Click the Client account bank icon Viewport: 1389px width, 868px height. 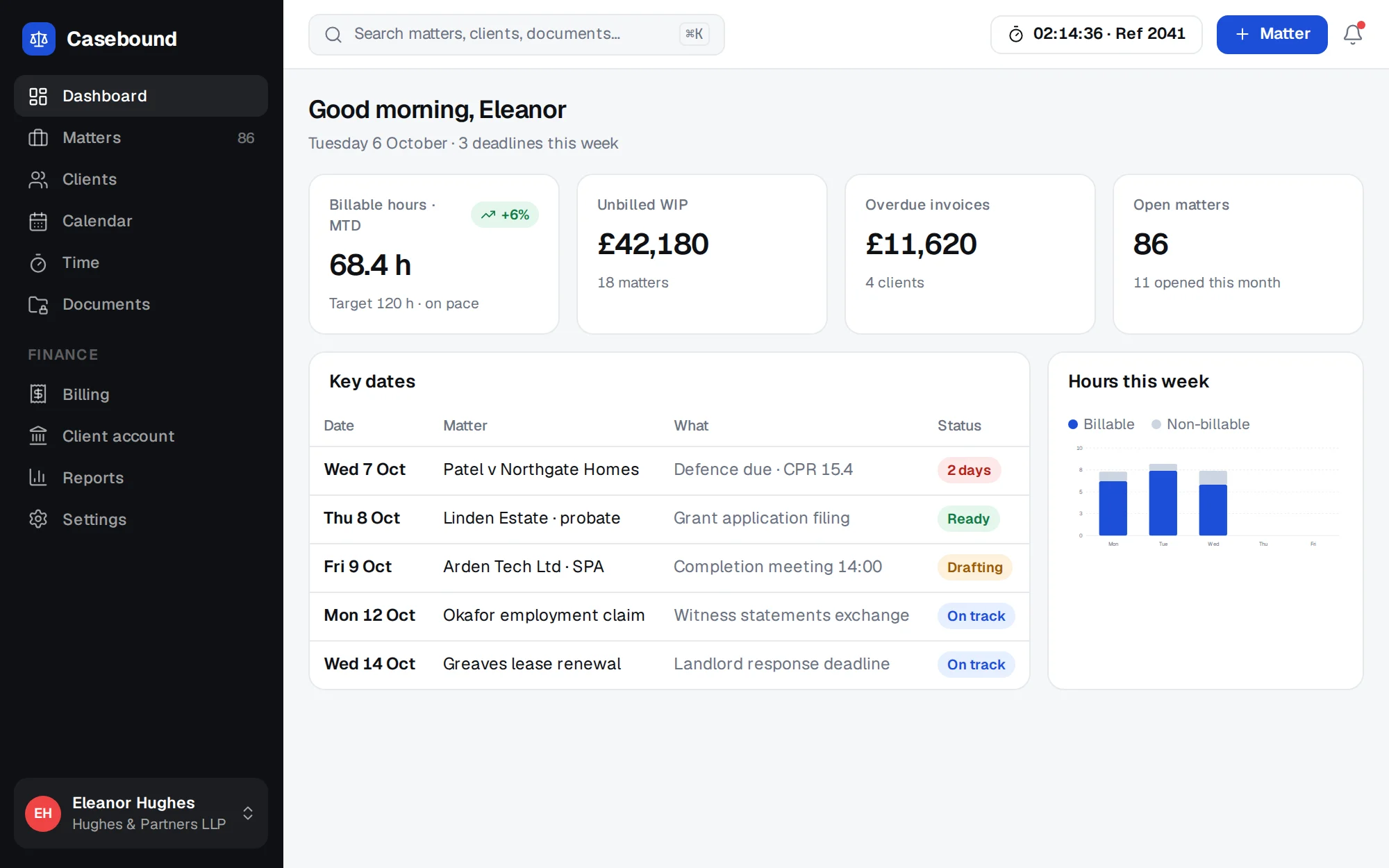[38, 436]
